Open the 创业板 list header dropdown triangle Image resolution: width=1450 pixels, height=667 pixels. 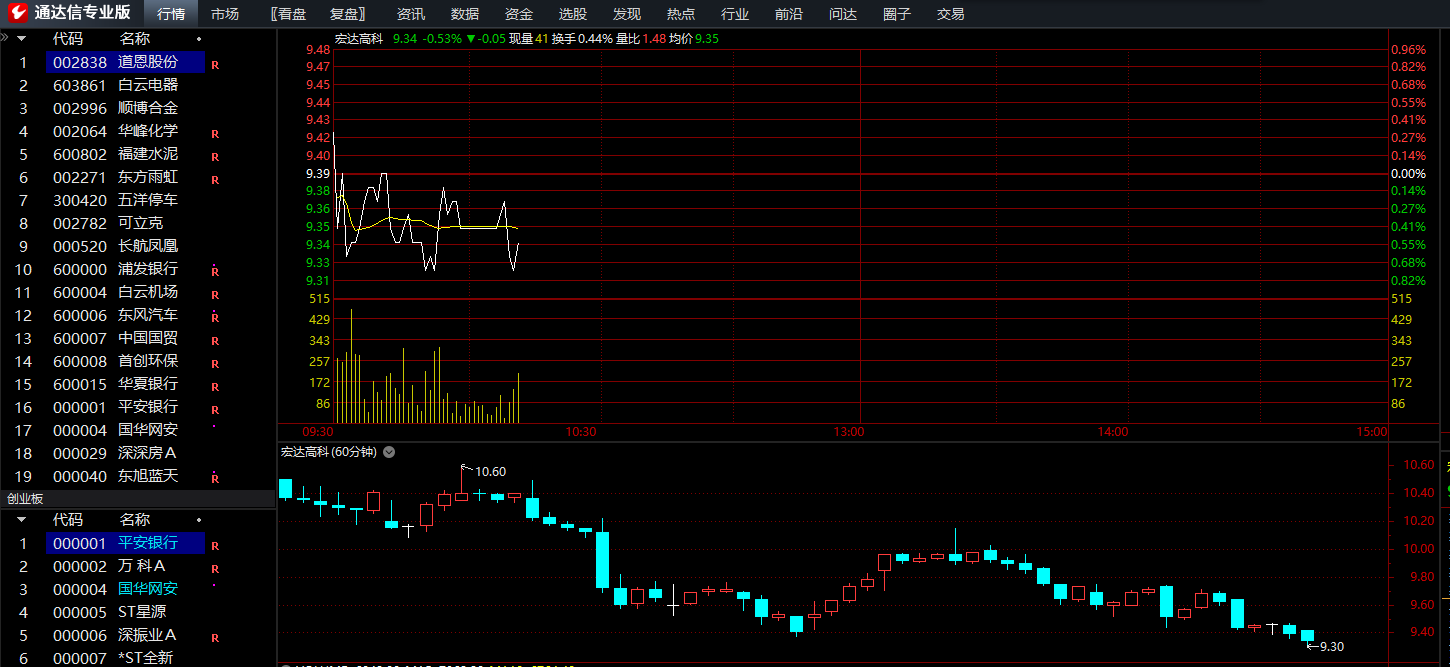point(21,520)
